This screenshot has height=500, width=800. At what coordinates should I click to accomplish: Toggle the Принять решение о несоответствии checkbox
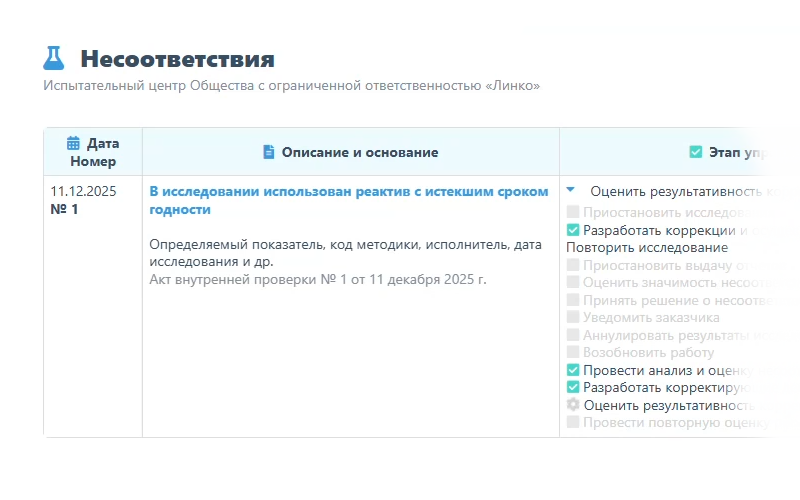click(x=573, y=301)
